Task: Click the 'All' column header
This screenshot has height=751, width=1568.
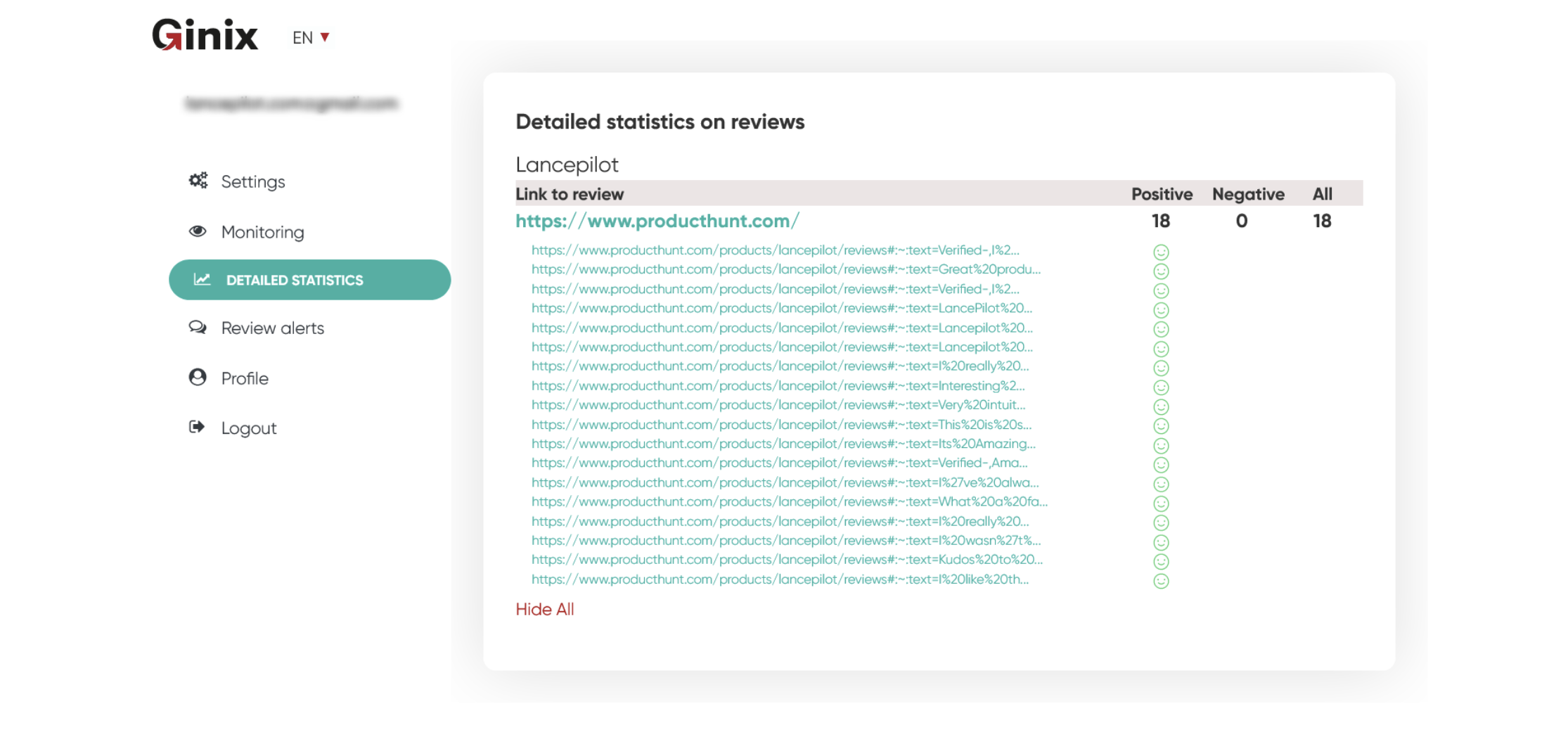Action: (x=1323, y=194)
